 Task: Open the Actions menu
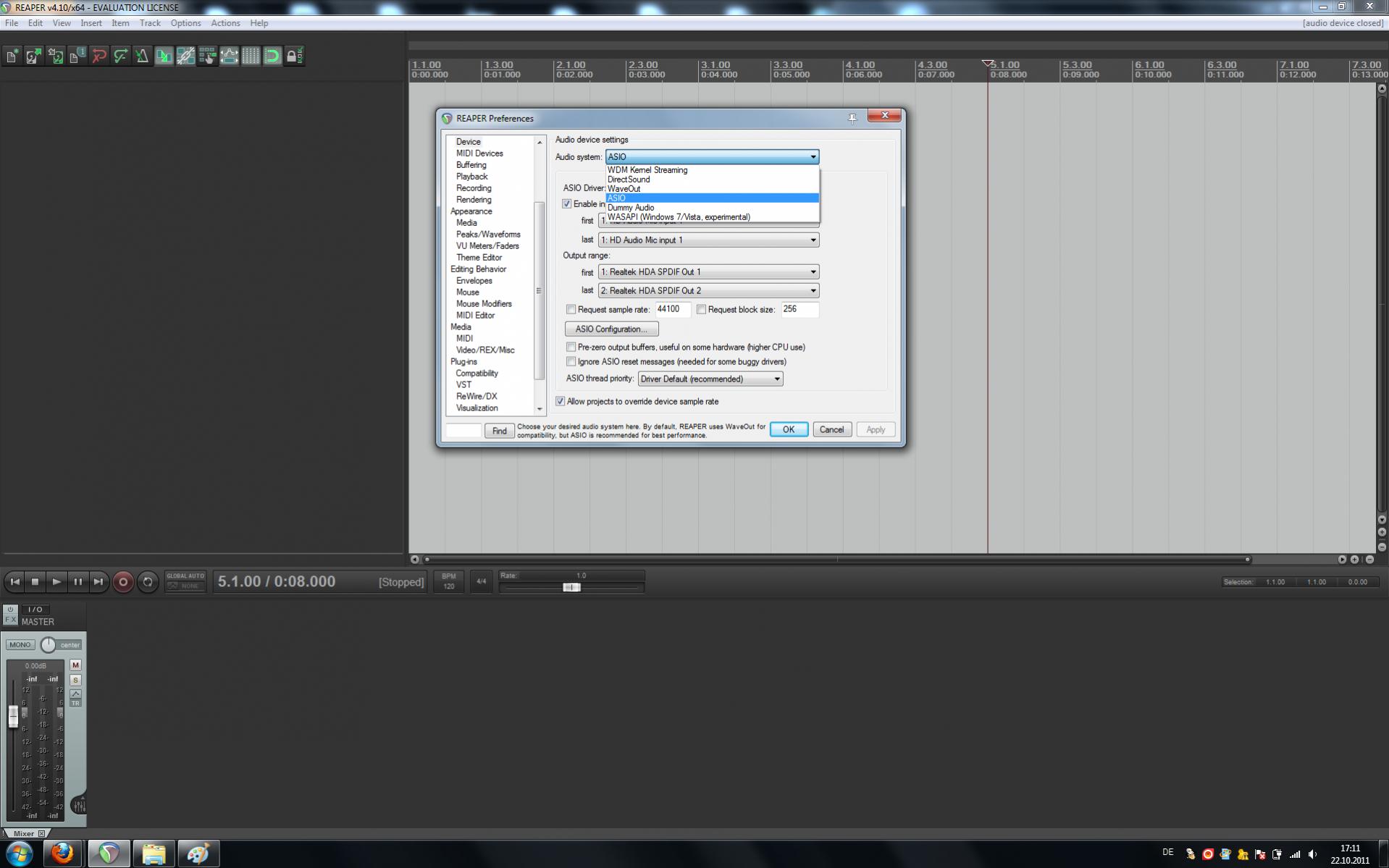(x=225, y=23)
